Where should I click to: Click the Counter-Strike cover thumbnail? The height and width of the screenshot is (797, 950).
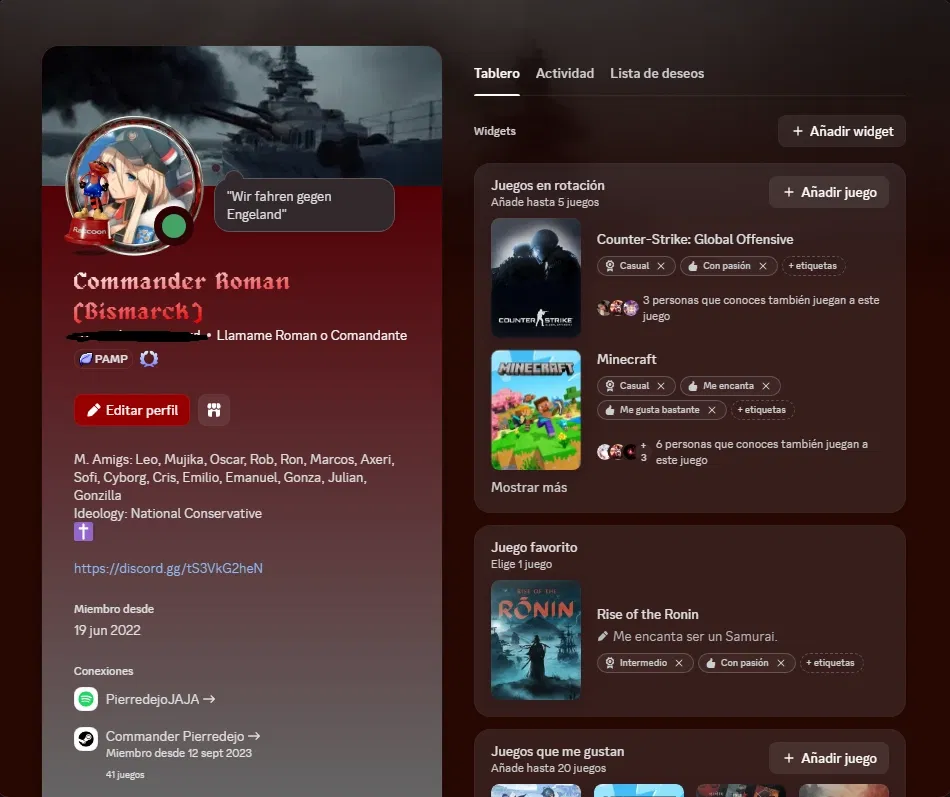pos(536,278)
